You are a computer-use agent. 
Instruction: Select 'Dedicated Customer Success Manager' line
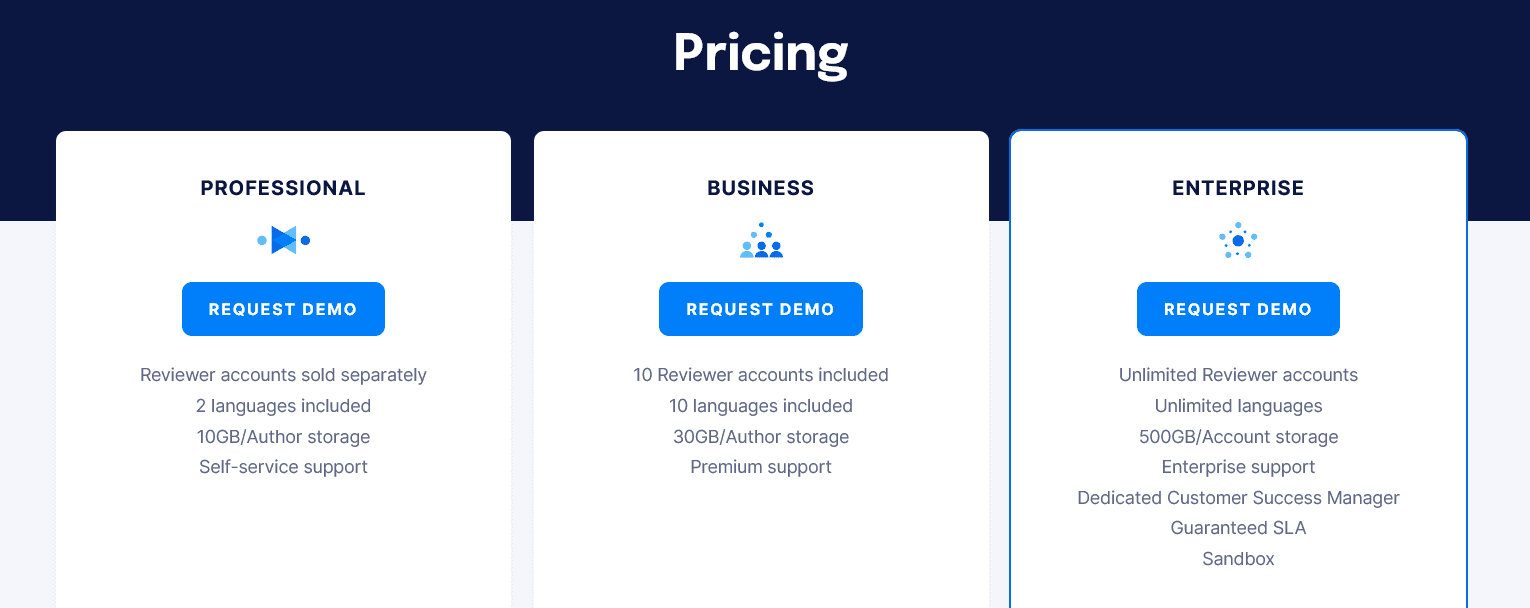coord(1238,498)
